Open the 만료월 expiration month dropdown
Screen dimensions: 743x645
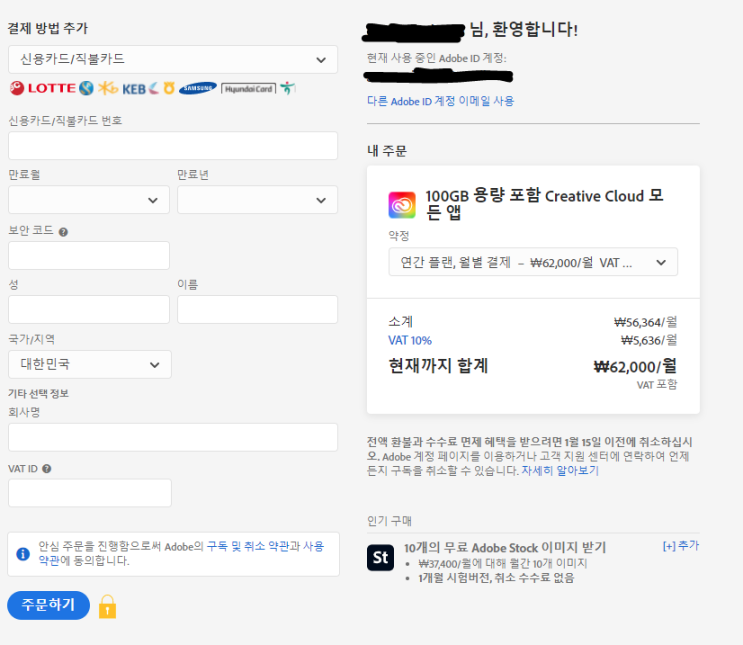(x=89, y=200)
